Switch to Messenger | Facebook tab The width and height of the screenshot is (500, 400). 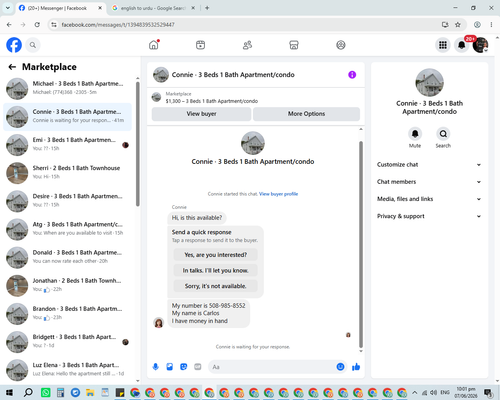point(60,8)
